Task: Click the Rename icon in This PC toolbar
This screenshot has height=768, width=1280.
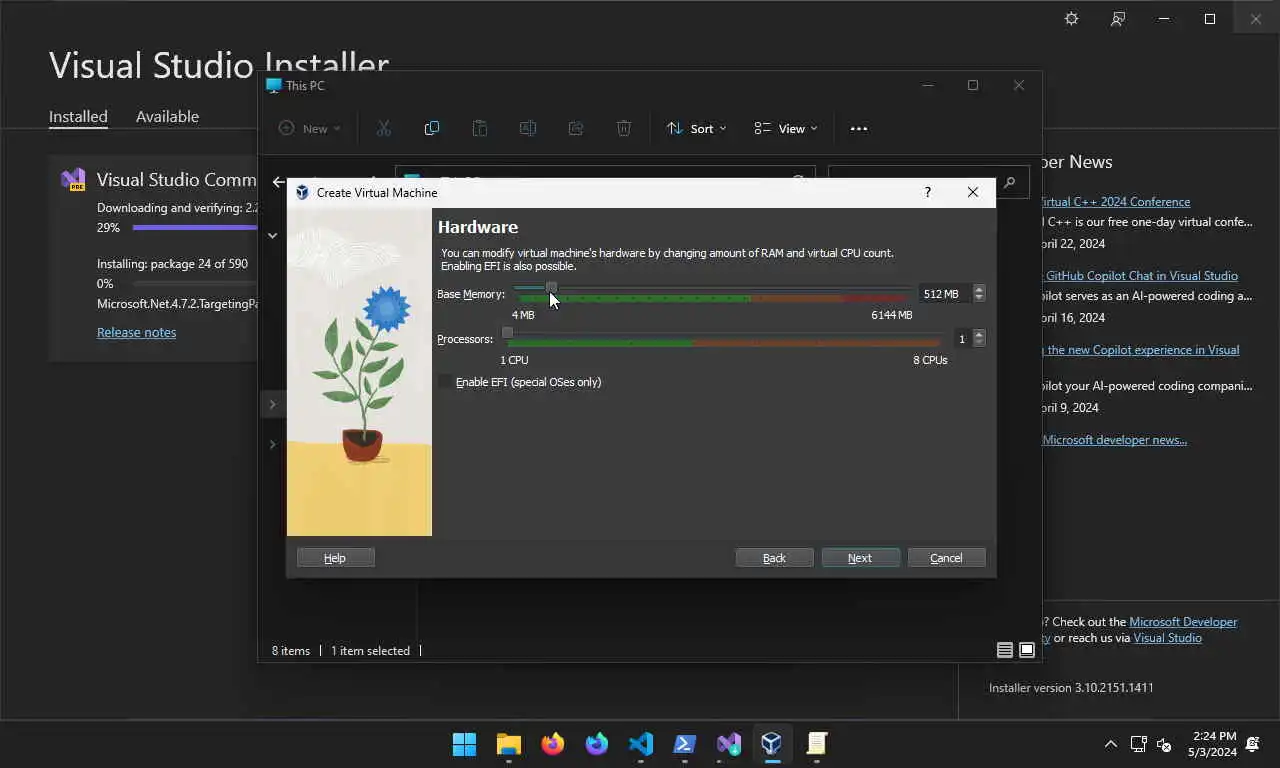Action: 528,128
